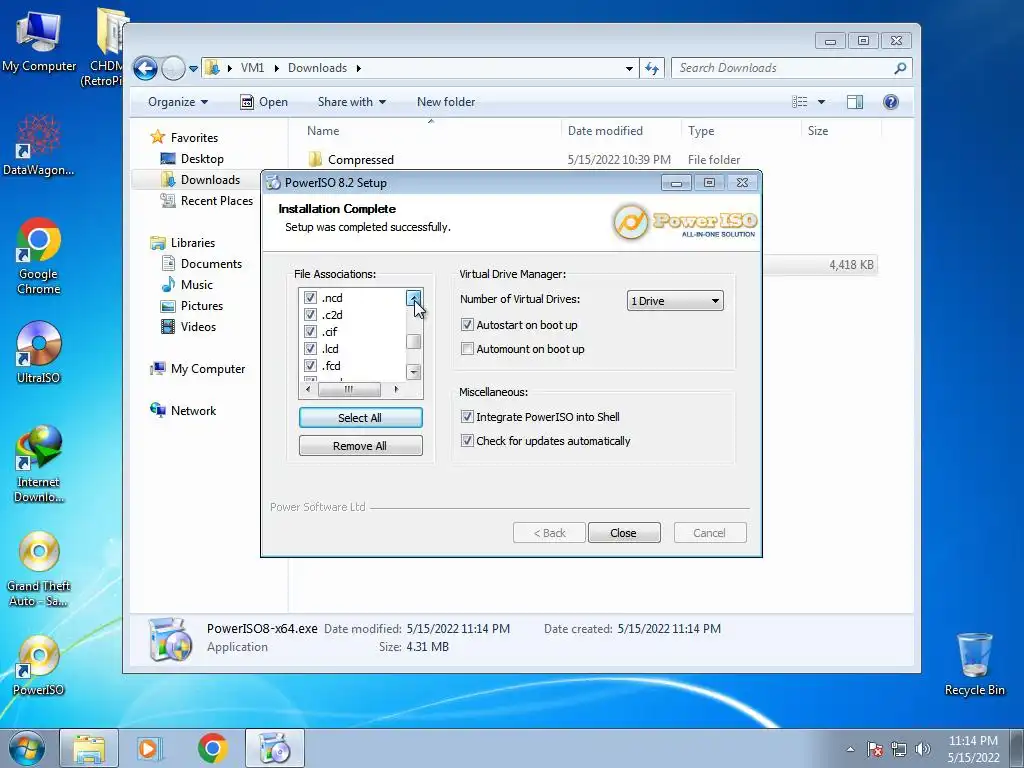Select Recent Places in sidebar
1024x768 pixels.
tap(208, 200)
